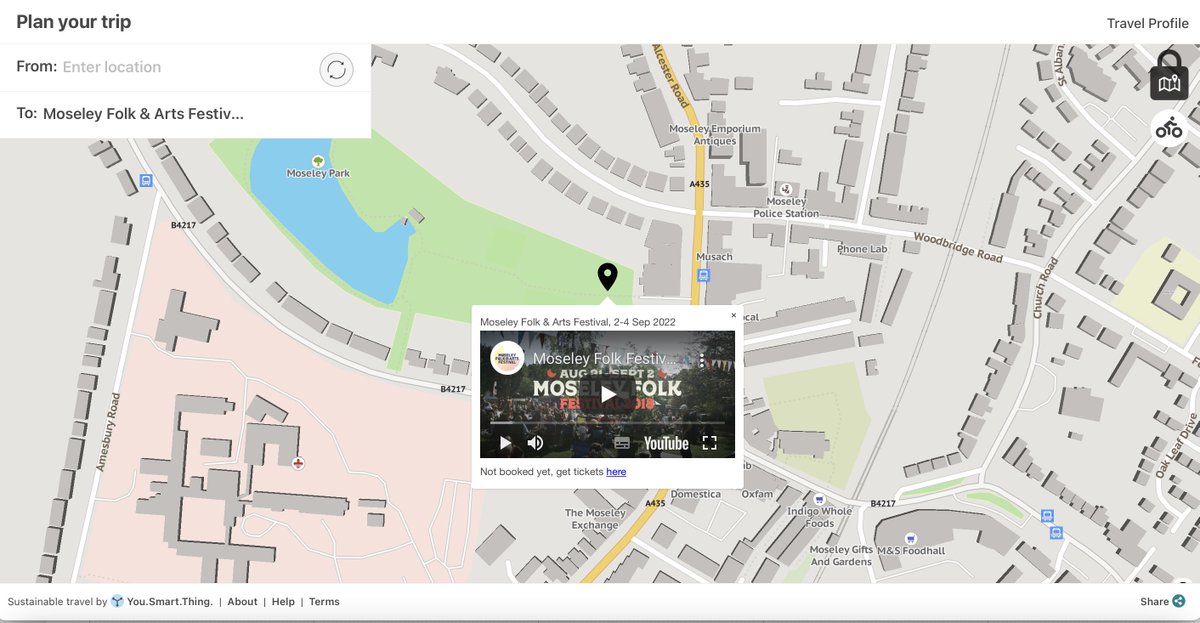Close the festival info popup
This screenshot has width=1200, height=623.
click(x=733, y=315)
